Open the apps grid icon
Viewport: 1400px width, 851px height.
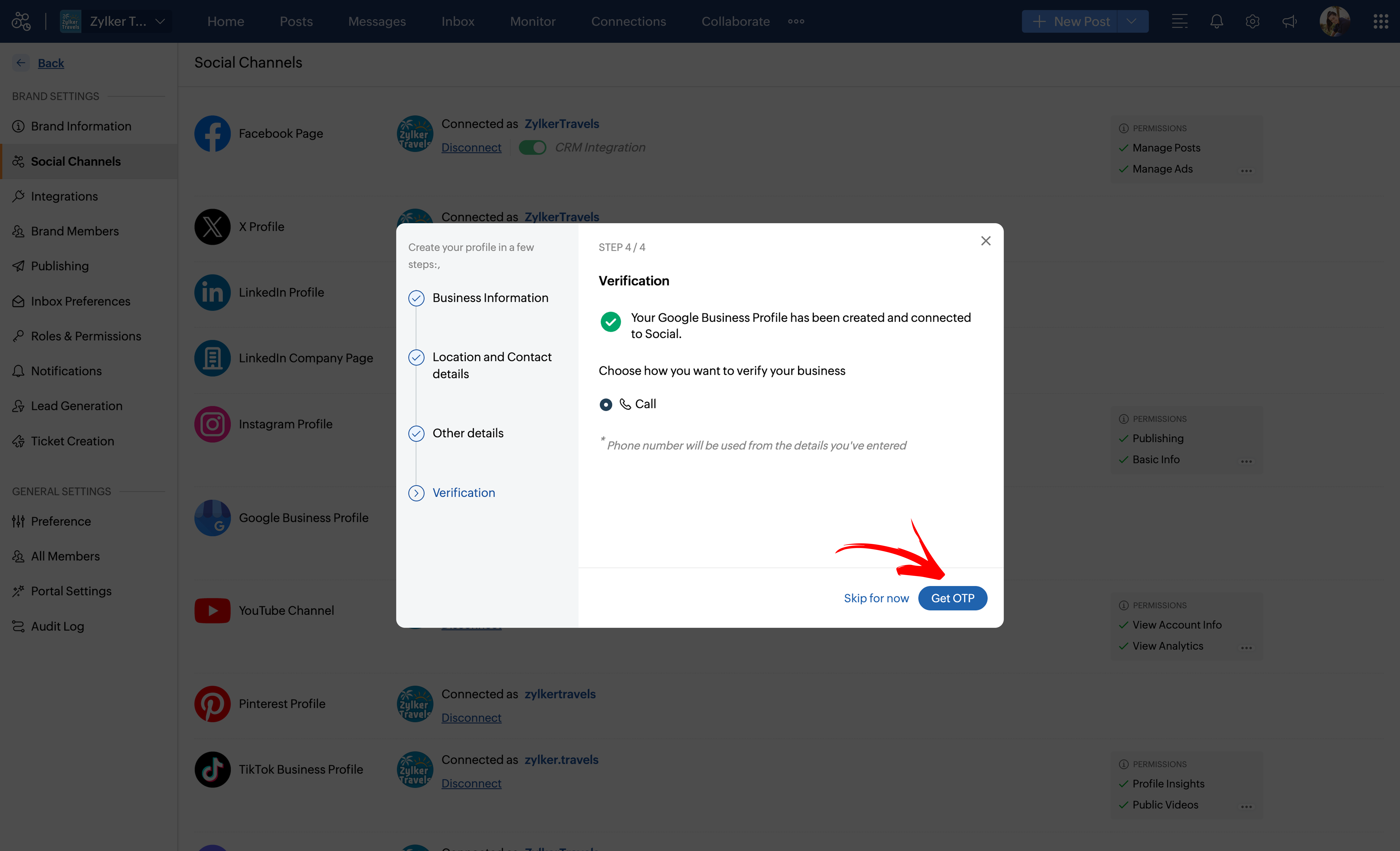click(x=1381, y=22)
